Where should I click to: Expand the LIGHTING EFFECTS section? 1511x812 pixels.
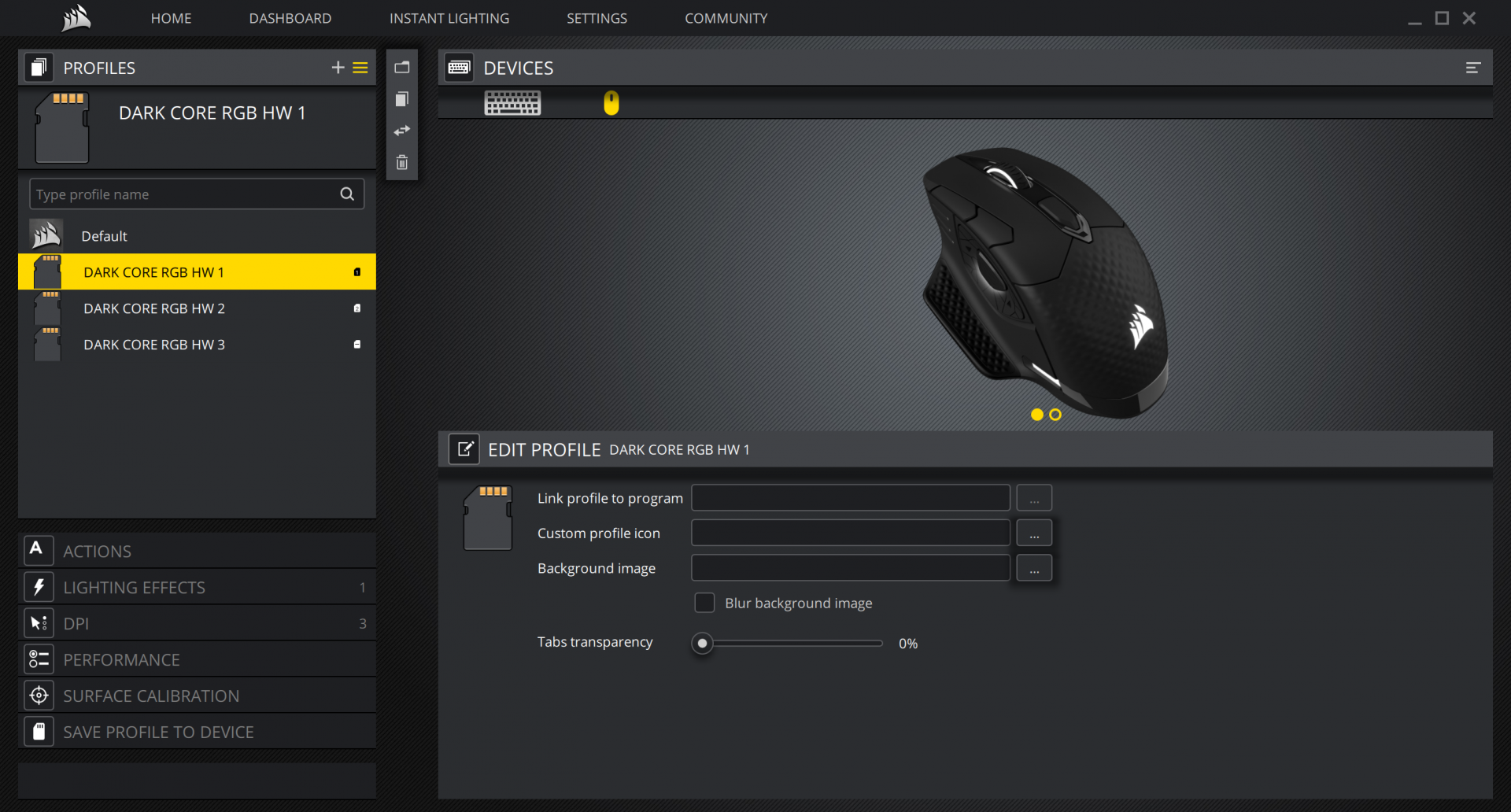(x=197, y=587)
